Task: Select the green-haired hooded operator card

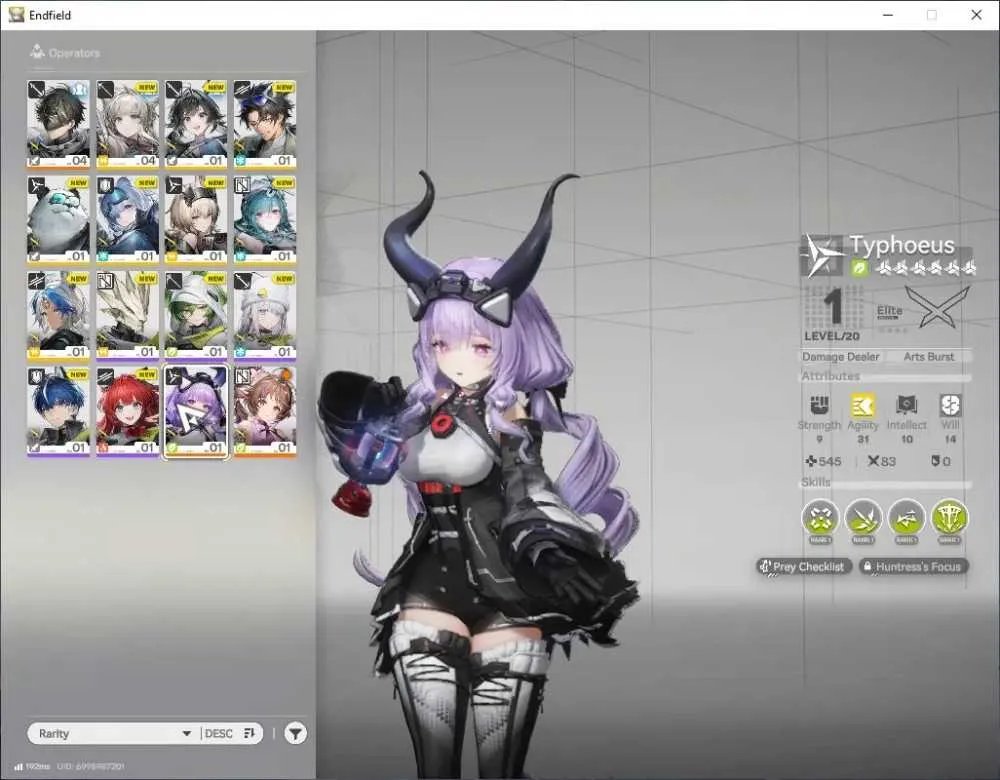Action: click(x=196, y=315)
